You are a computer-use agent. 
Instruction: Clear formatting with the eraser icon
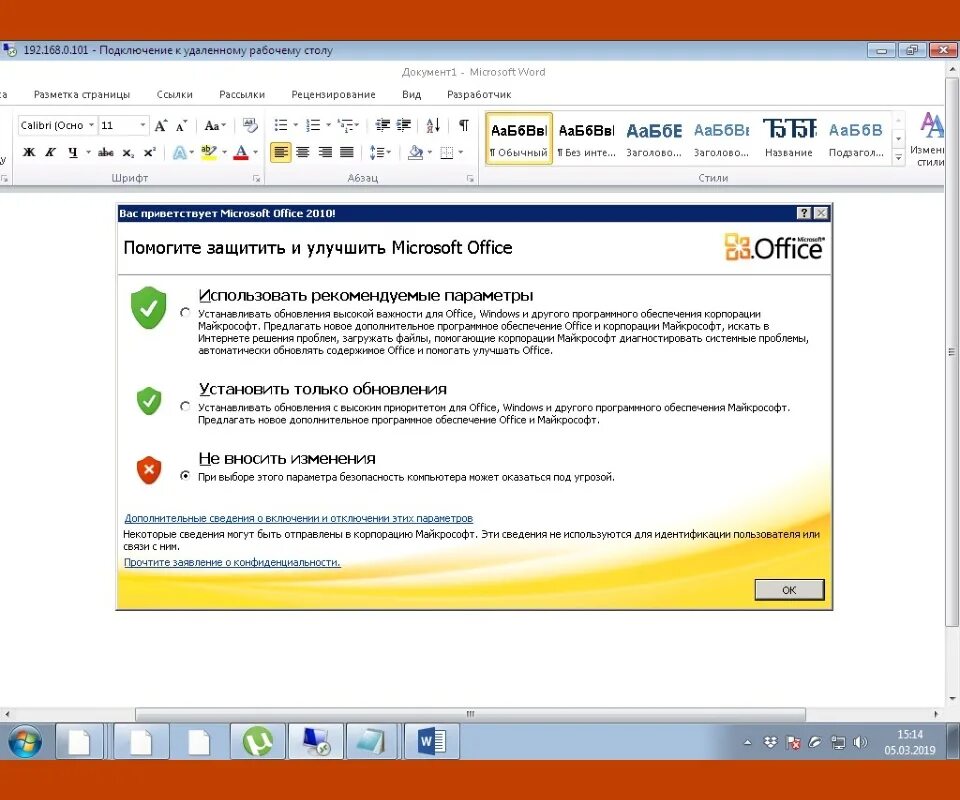point(250,125)
